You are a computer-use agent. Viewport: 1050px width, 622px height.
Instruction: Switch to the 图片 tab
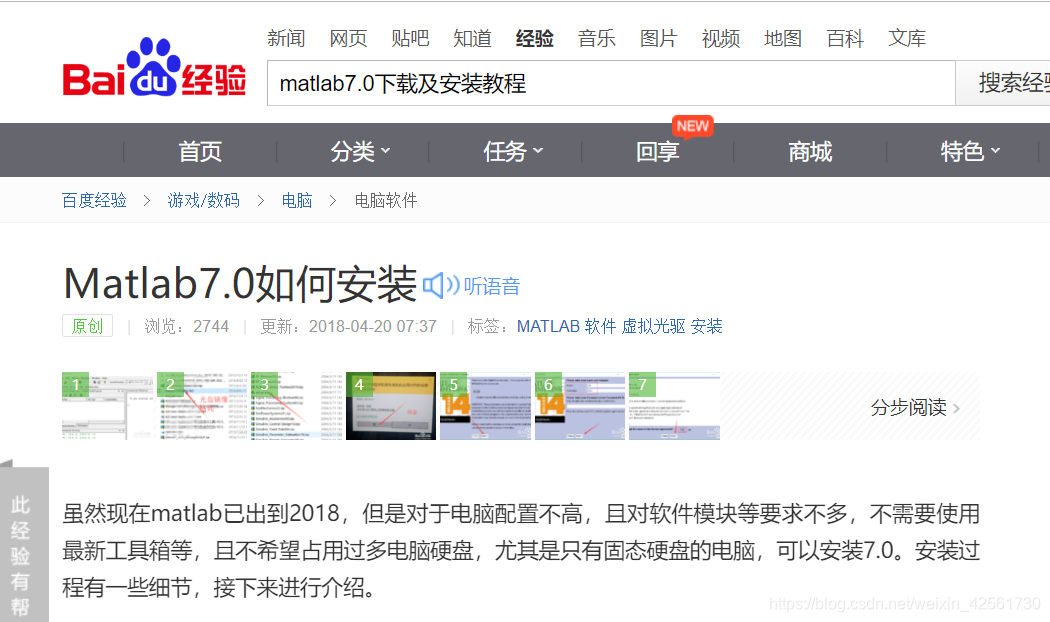click(659, 38)
